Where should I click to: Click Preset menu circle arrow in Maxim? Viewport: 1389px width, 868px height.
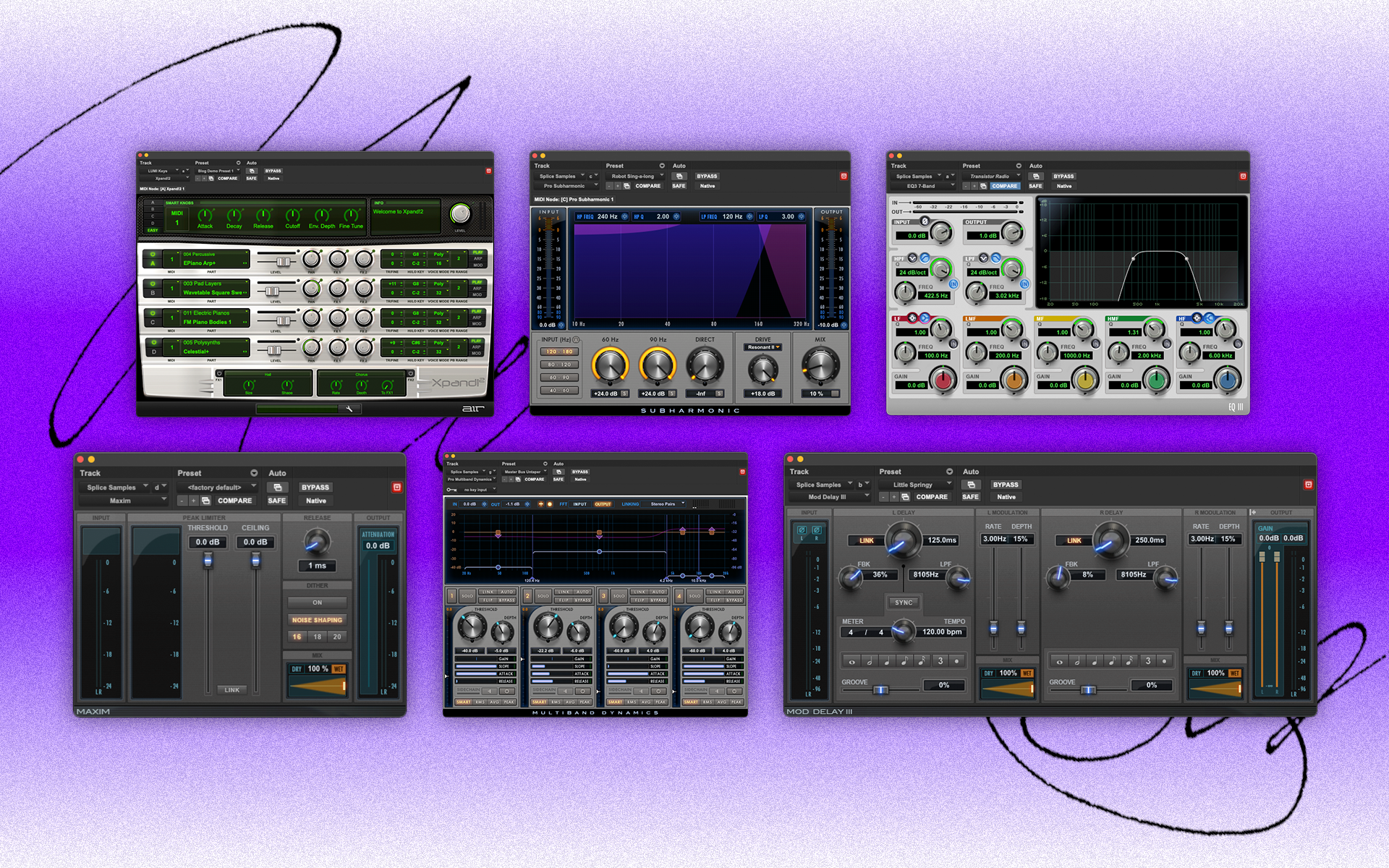254,473
